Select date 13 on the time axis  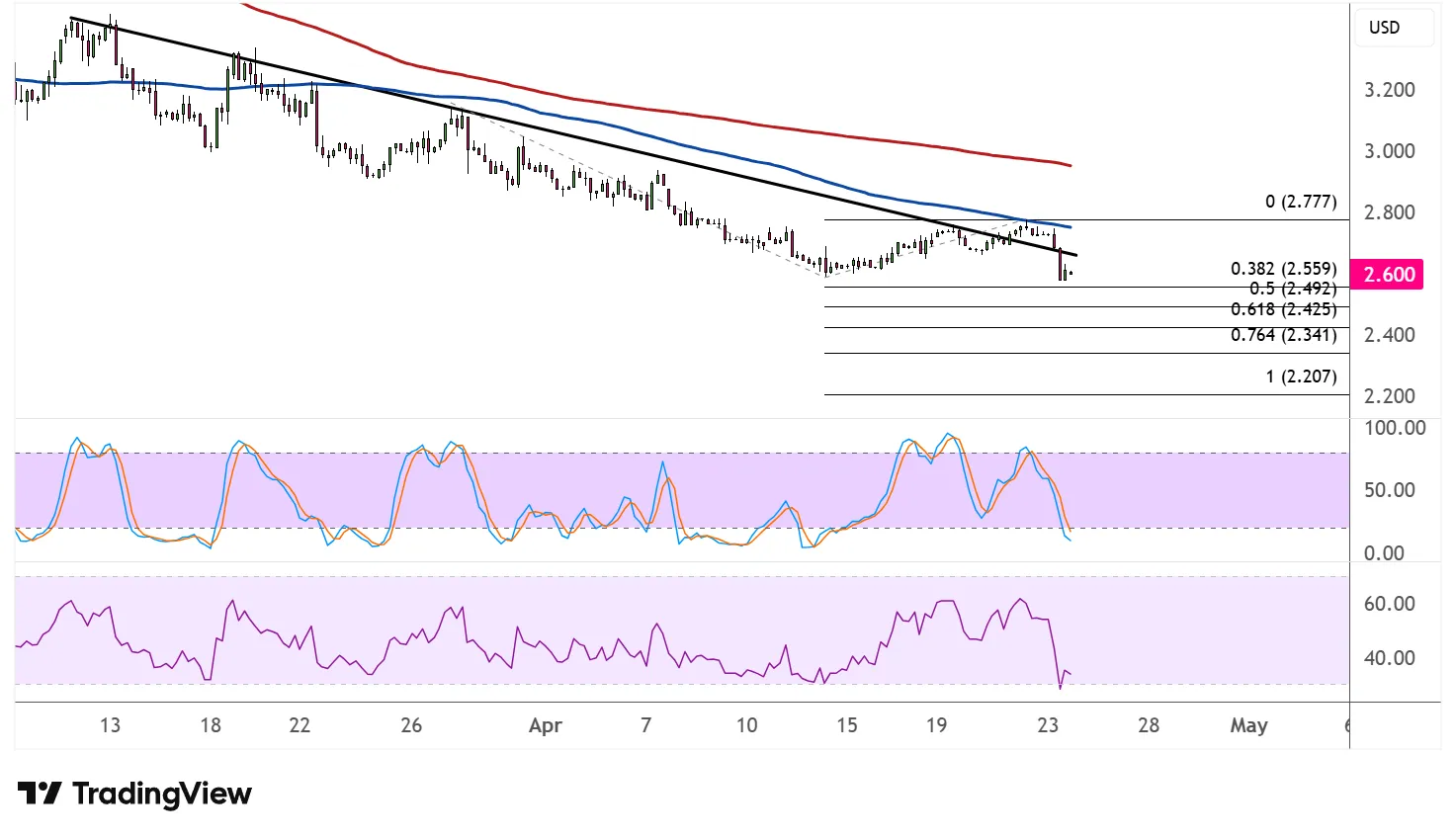tap(110, 725)
